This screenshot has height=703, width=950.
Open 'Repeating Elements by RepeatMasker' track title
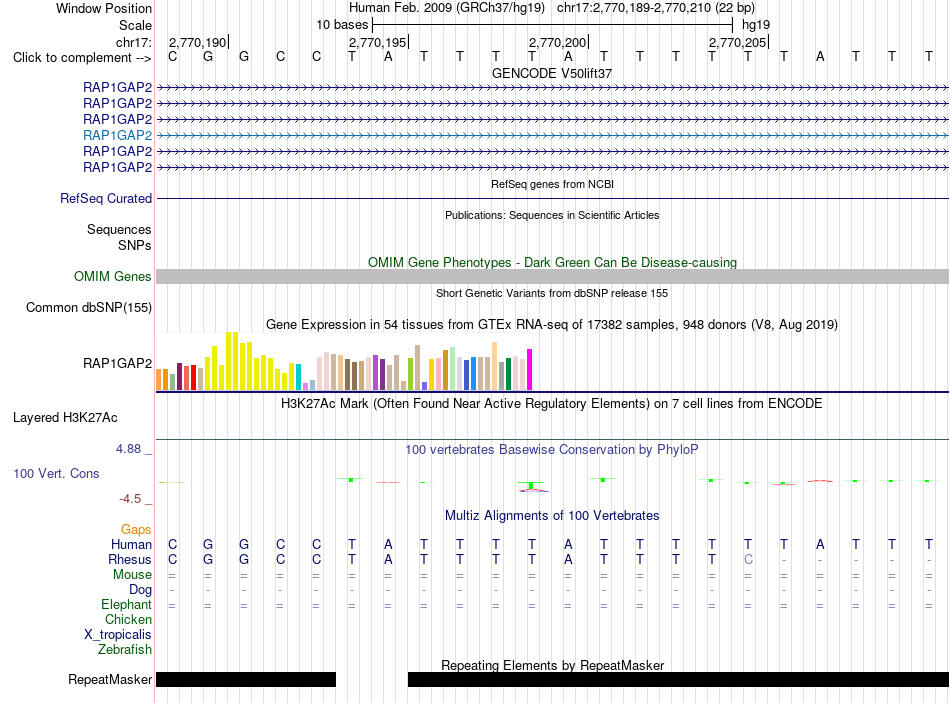click(x=552, y=665)
